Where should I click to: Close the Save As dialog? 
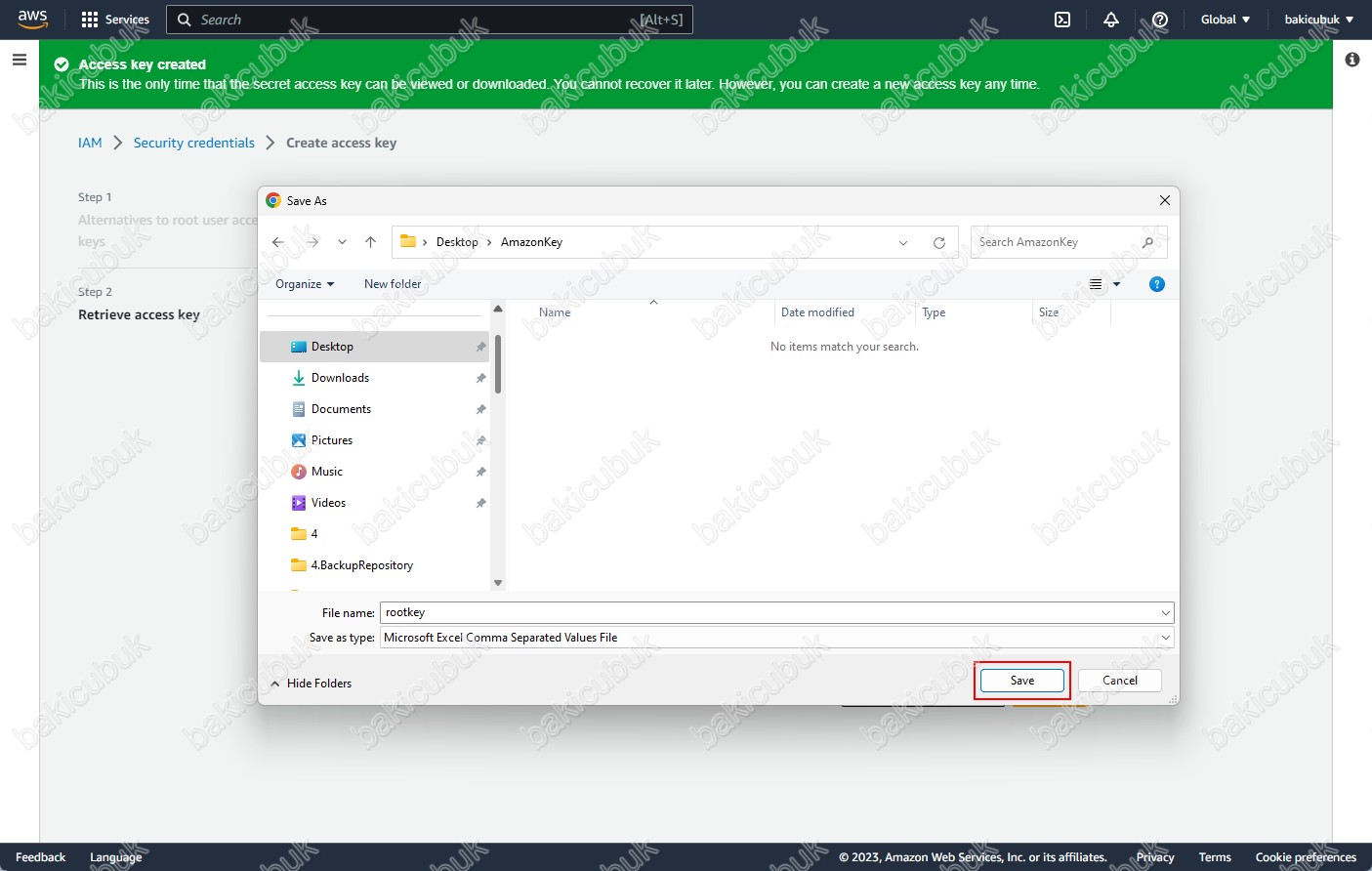(x=1165, y=200)
